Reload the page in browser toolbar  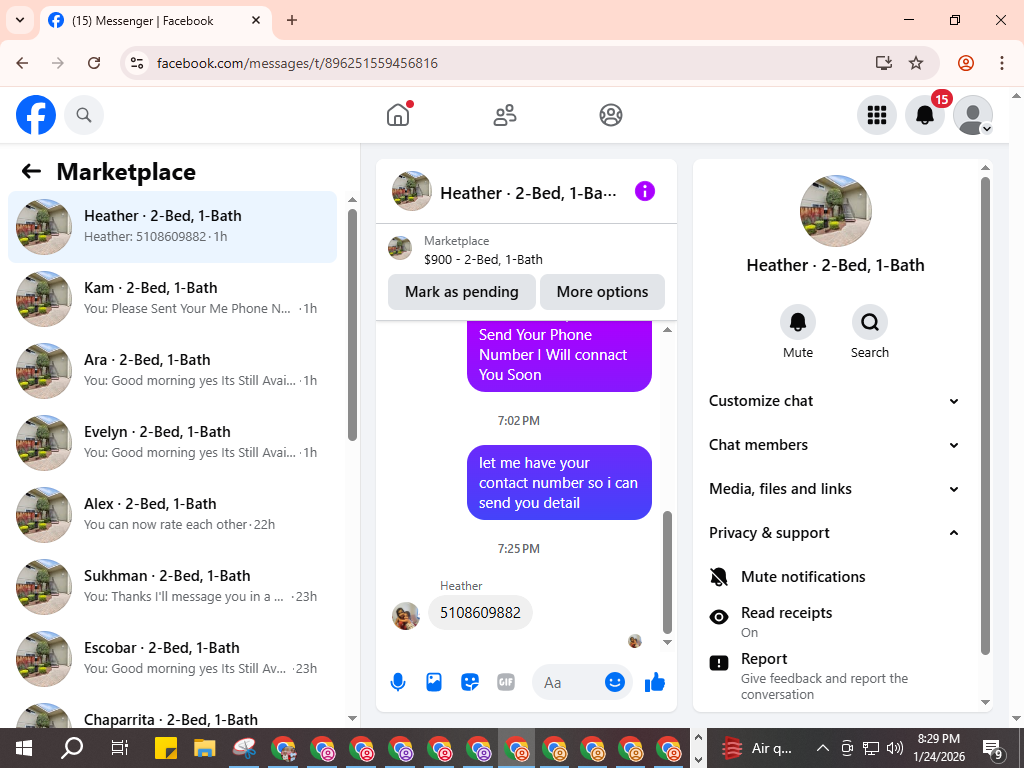click(x=94, y=63)
